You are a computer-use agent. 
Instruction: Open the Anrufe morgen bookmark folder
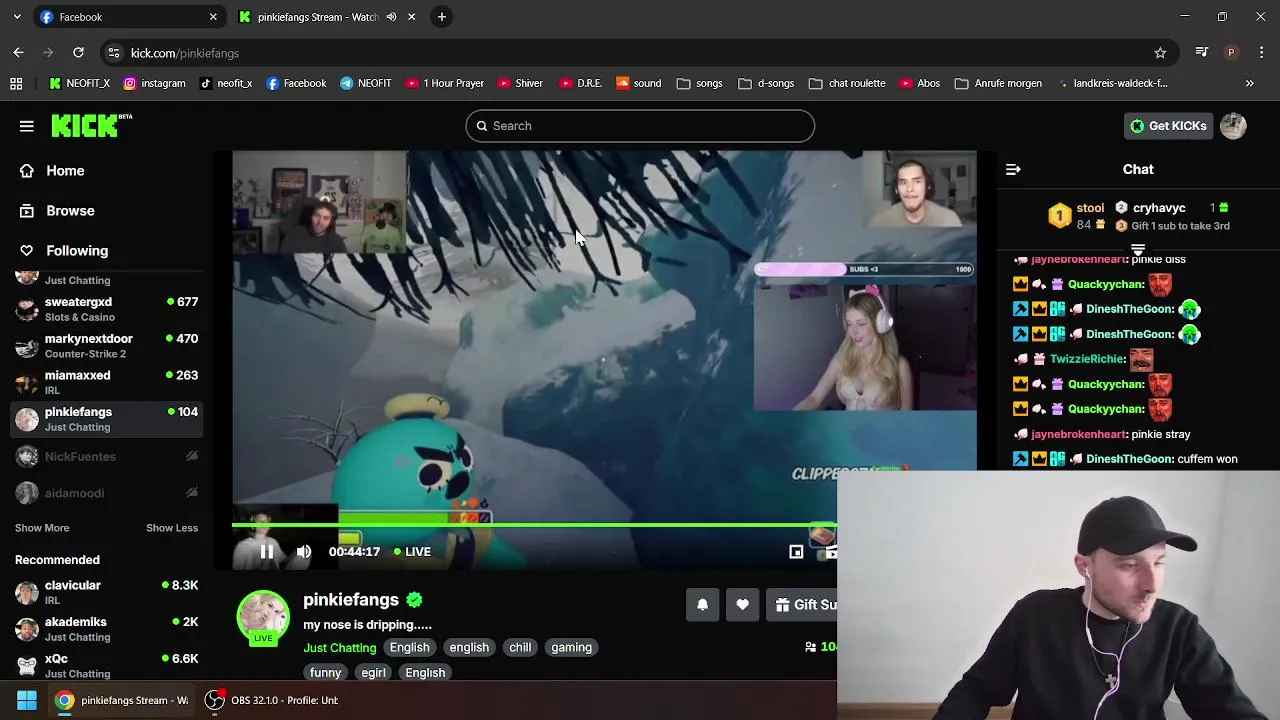[998, 84]
